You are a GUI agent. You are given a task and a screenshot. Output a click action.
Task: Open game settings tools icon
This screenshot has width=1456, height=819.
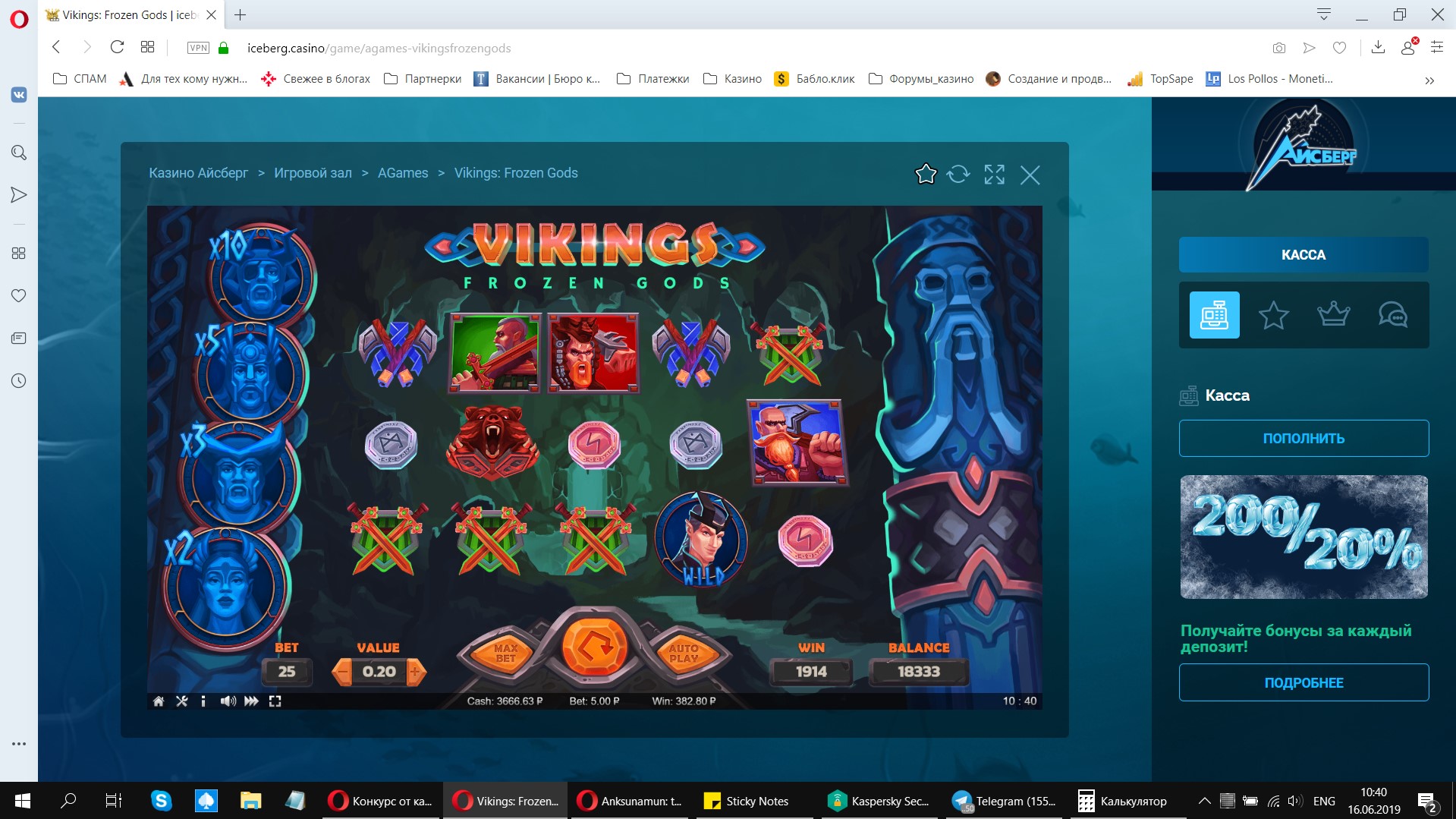click(181, 701)
